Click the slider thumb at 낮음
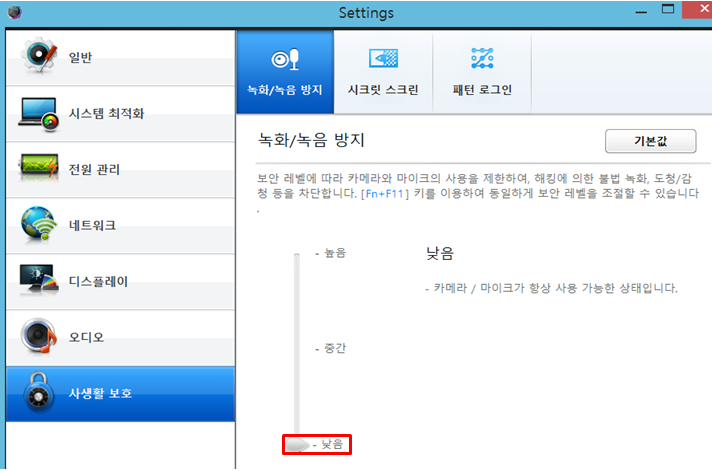This screenshot has width=712, height=471. pos(297,445)
